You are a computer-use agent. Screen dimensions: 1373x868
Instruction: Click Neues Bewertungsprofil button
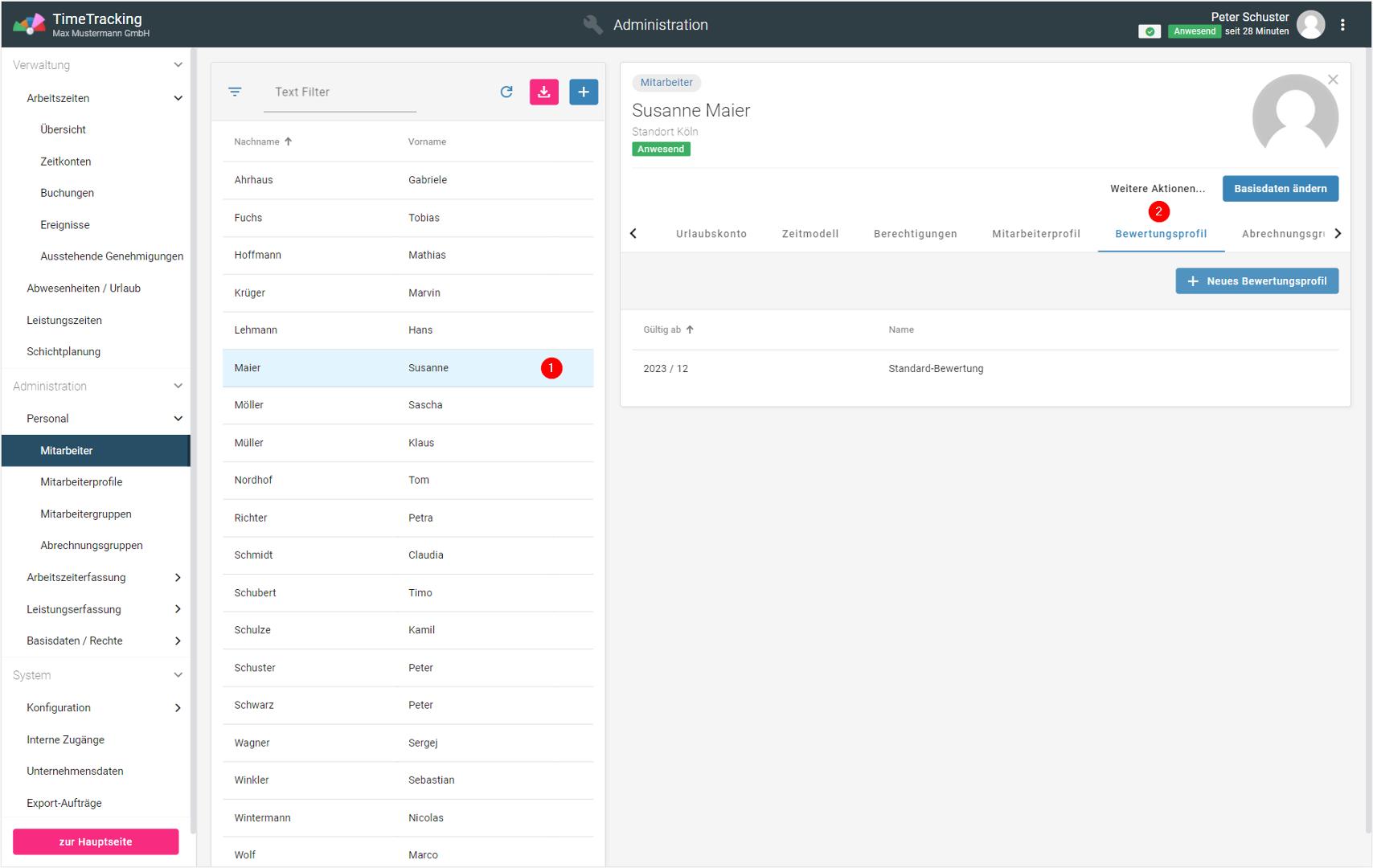1256,281
